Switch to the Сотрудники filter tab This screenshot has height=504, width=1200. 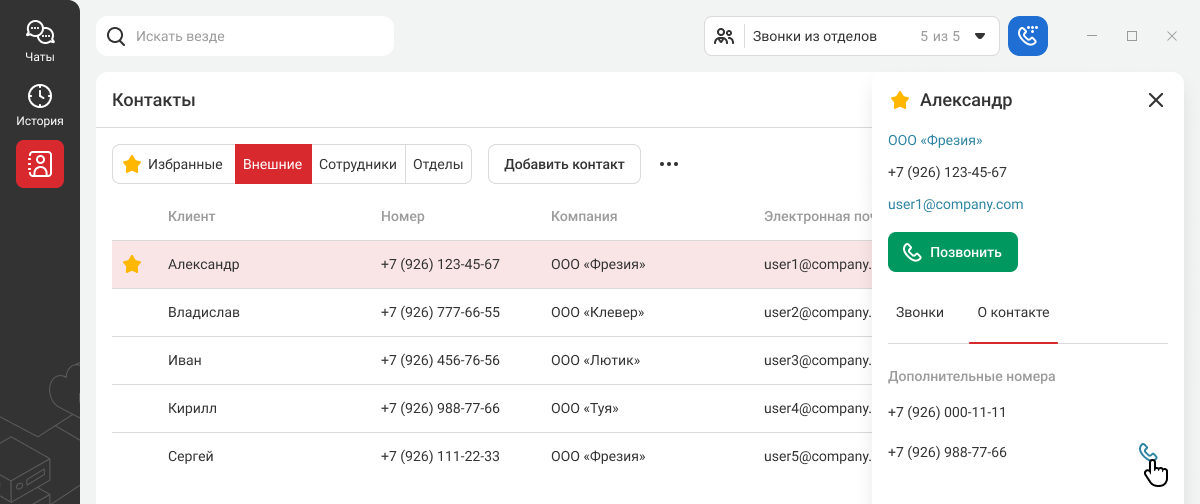pyautogui.click(x=358, y=164)
